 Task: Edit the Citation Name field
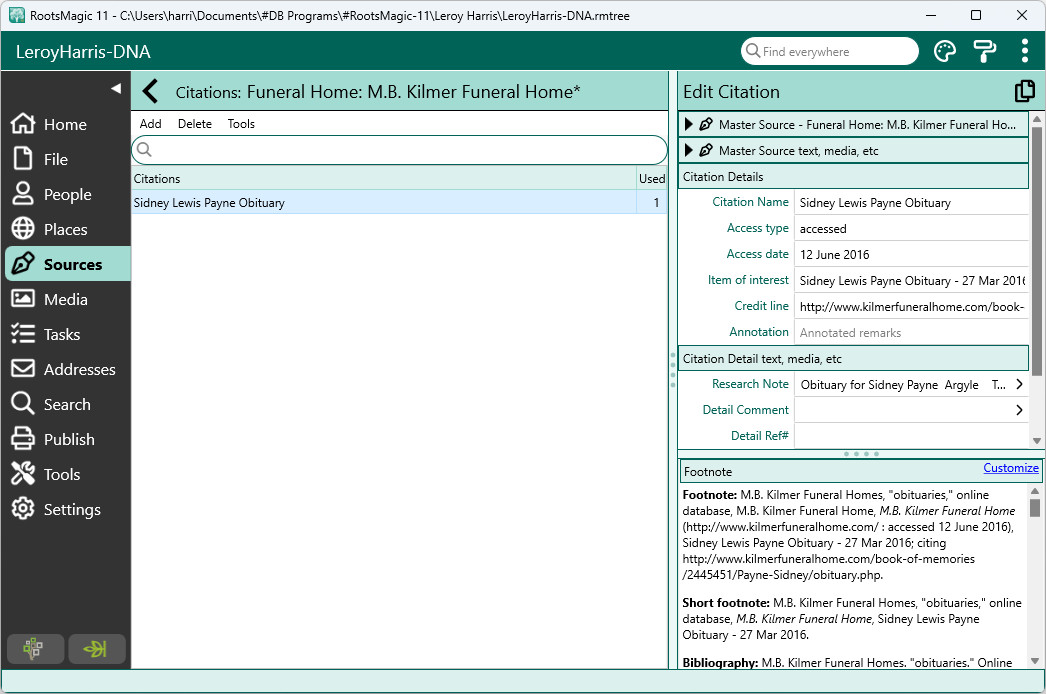[911, 202]
